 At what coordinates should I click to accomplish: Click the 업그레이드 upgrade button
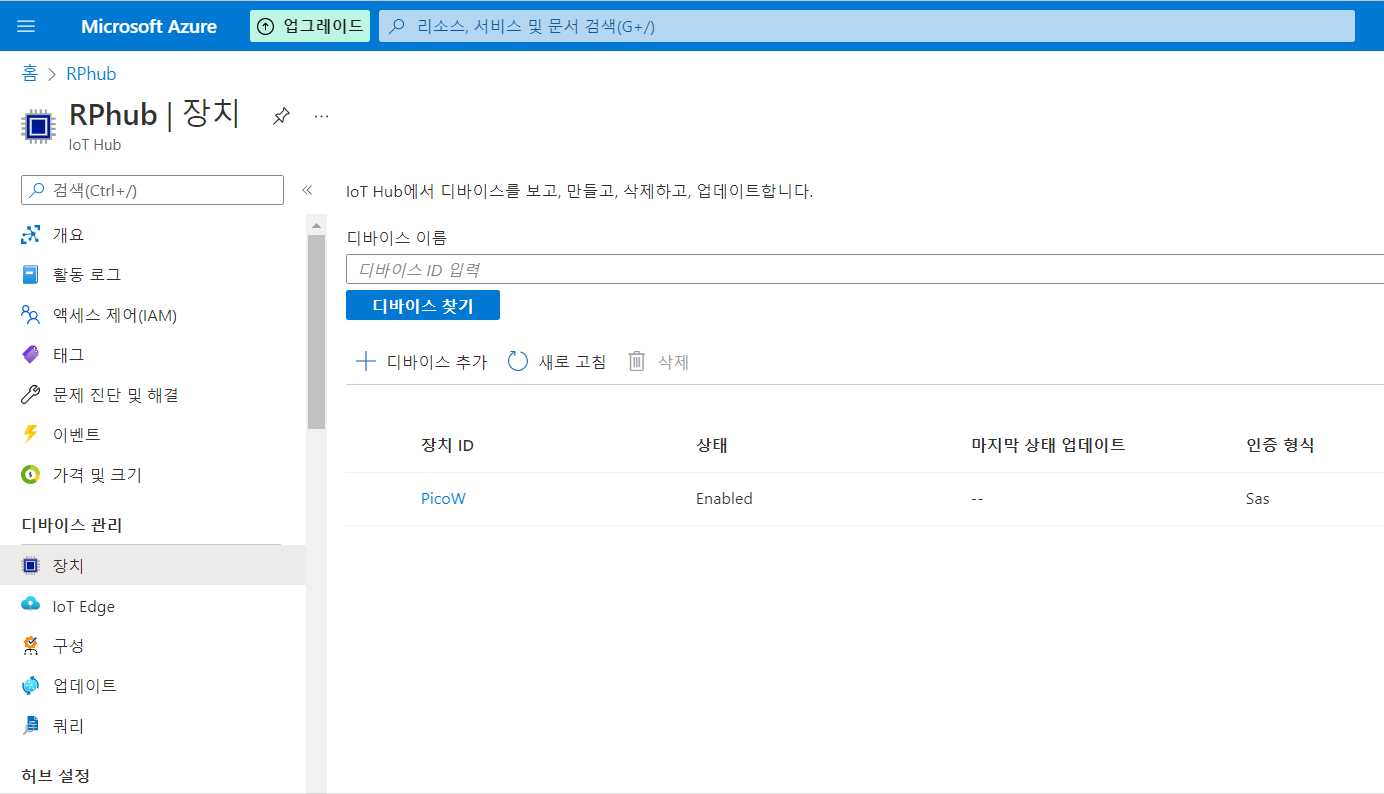(310, 26)
